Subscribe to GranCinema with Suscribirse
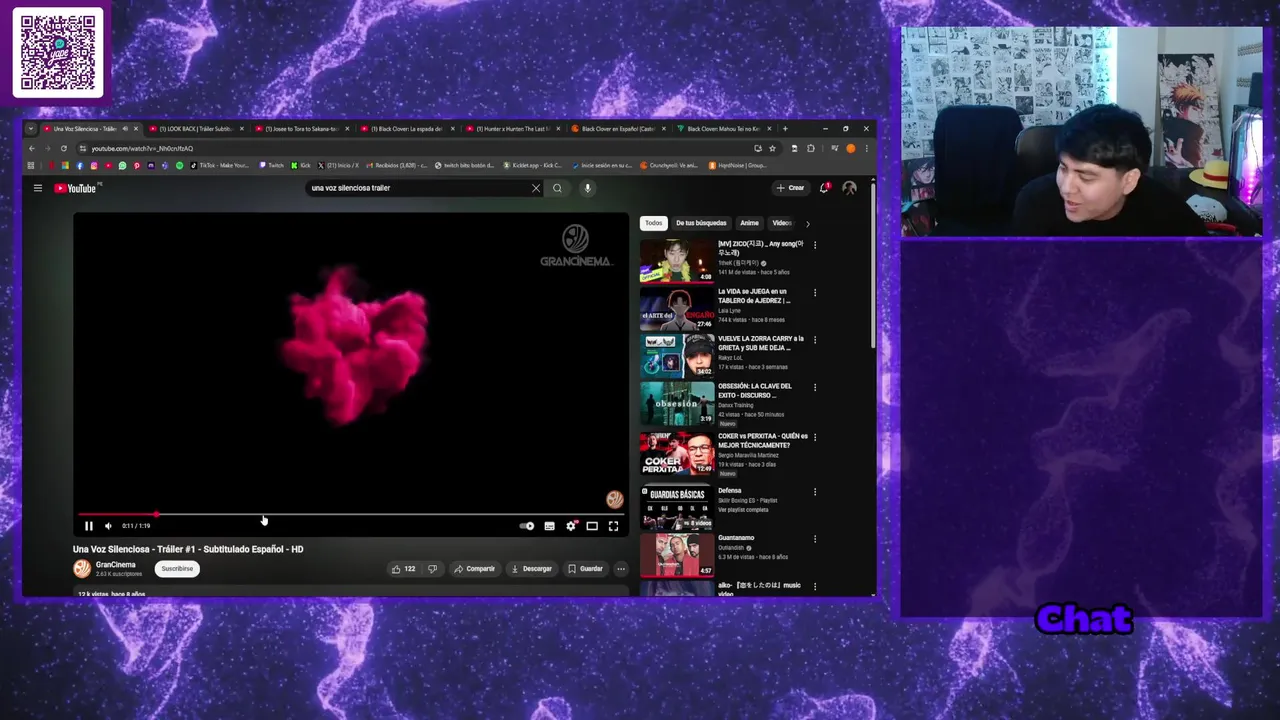1280x720 pixels. tap(177, 569)
